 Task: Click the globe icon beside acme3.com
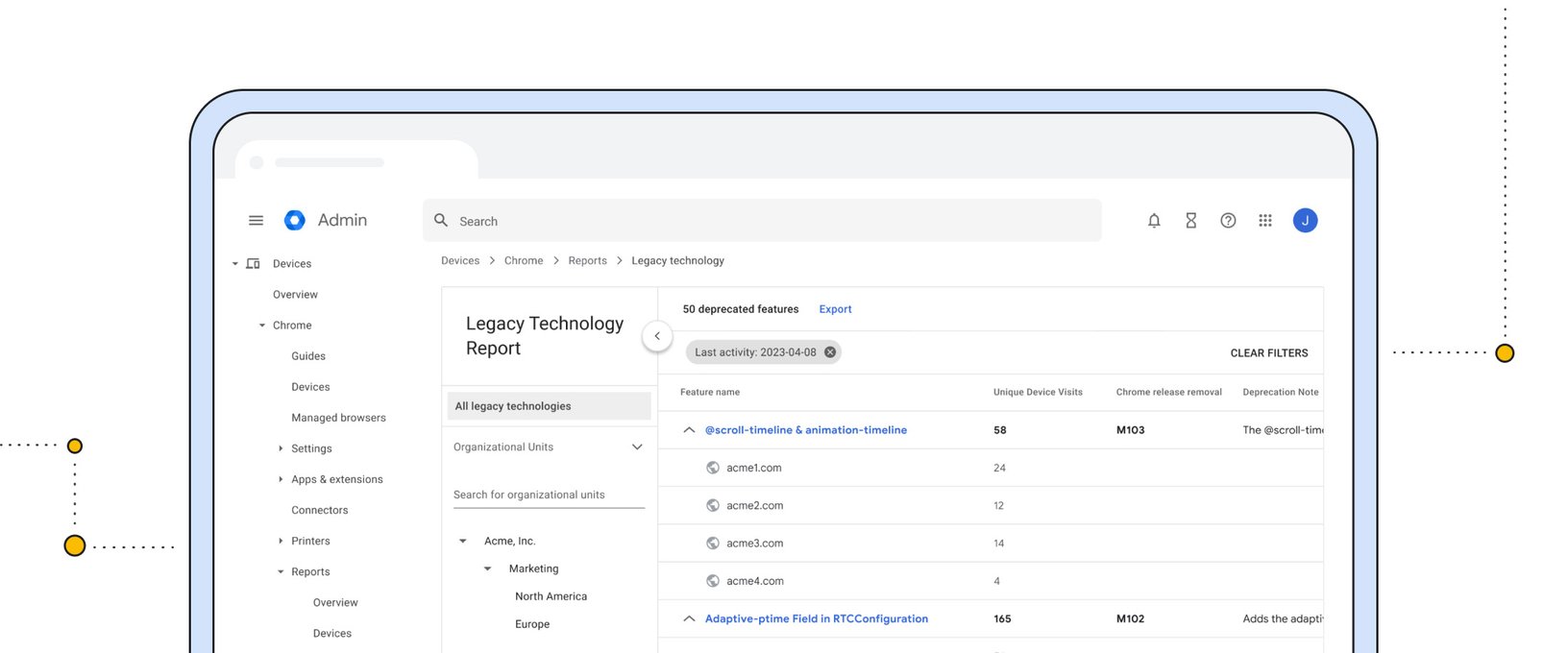coord(713,543)
